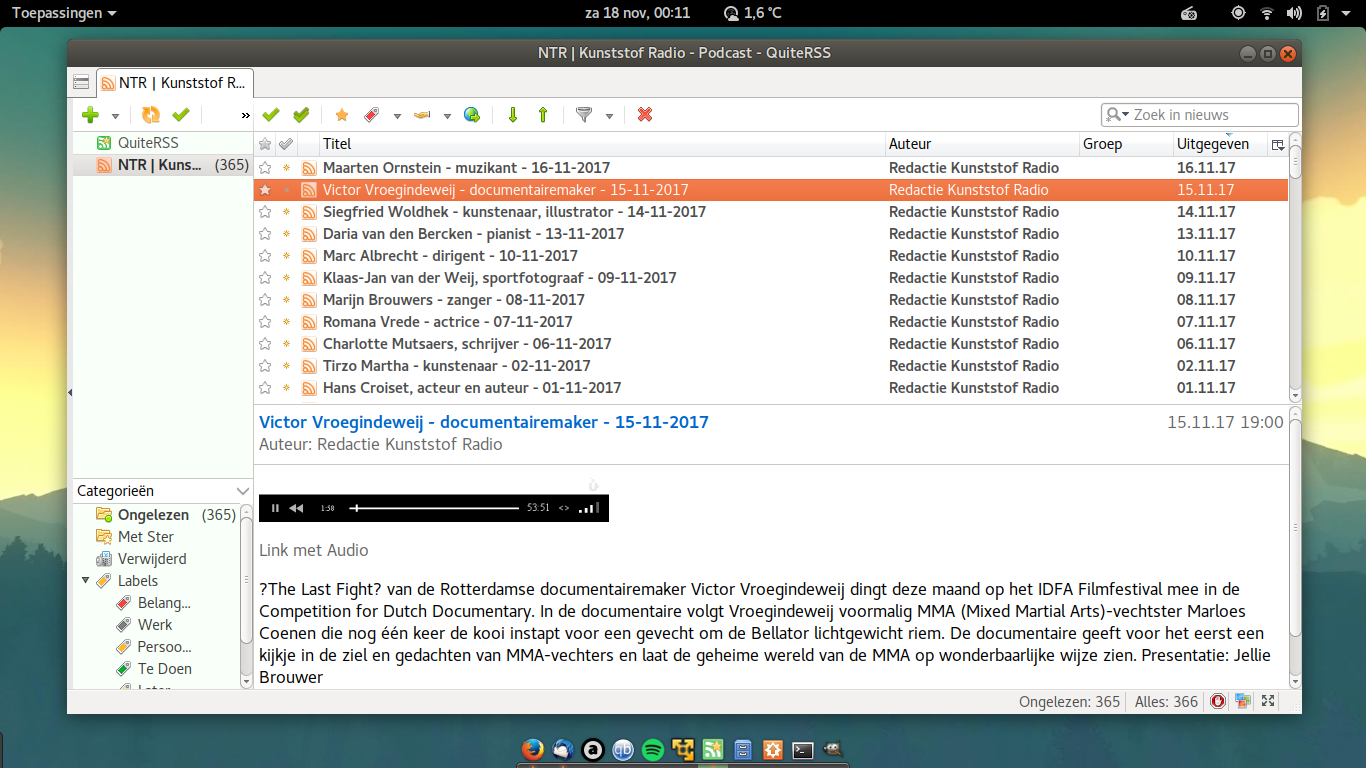Toggle star on Marc Albrecht row

click(x=265, y=256)
